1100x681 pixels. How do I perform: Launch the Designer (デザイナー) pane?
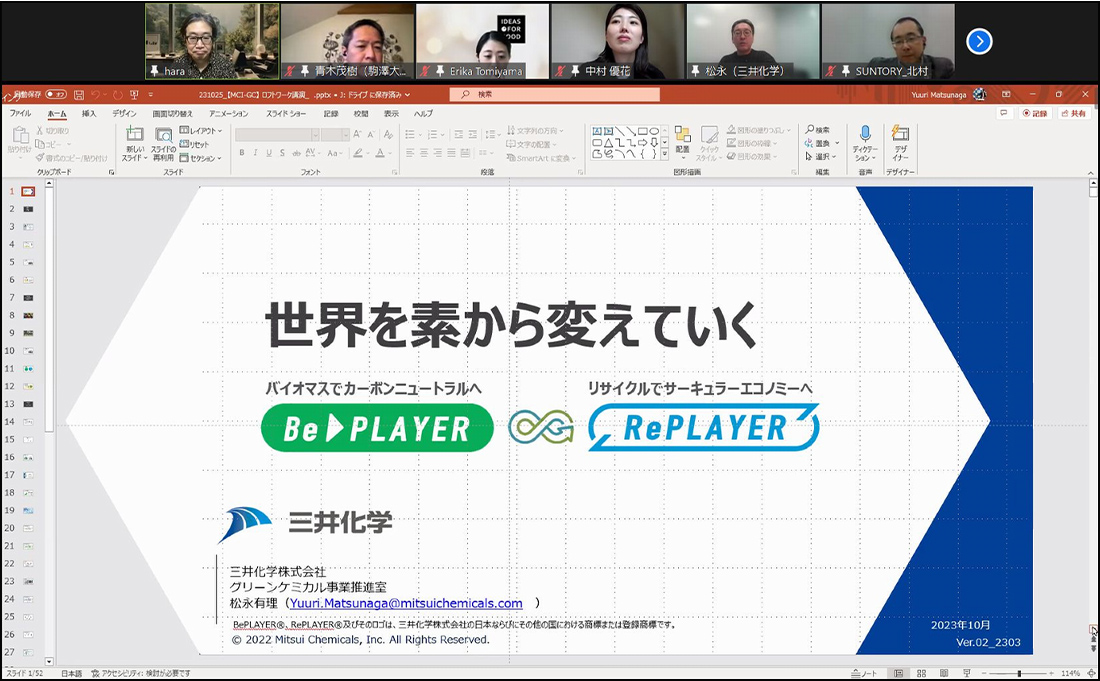click(900, 144)
